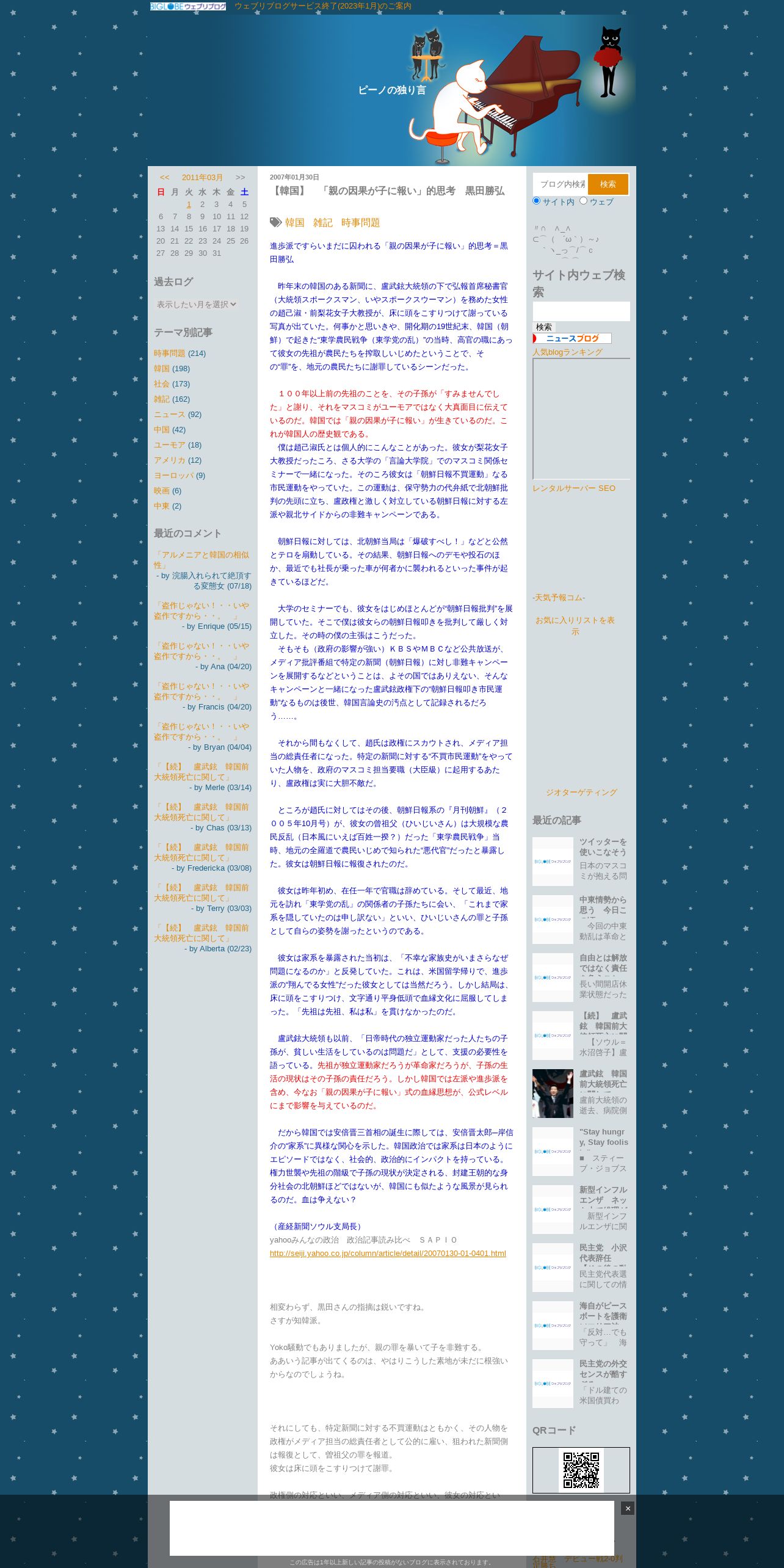The height and width of the screenshot is (1568, 784).
Task: Open the 中国 theme category
Action: coord(162,430)
